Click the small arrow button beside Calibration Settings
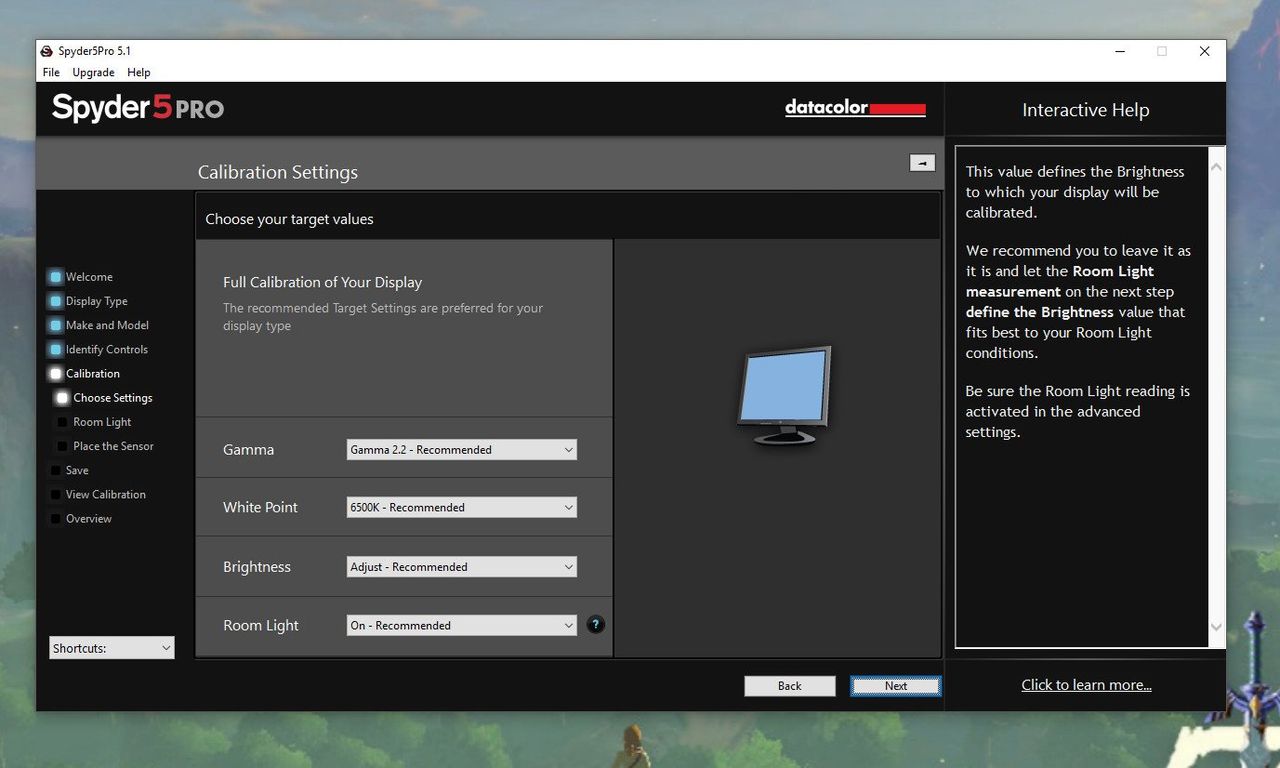This screenshot has width=1280, height=768. [922, 163]
